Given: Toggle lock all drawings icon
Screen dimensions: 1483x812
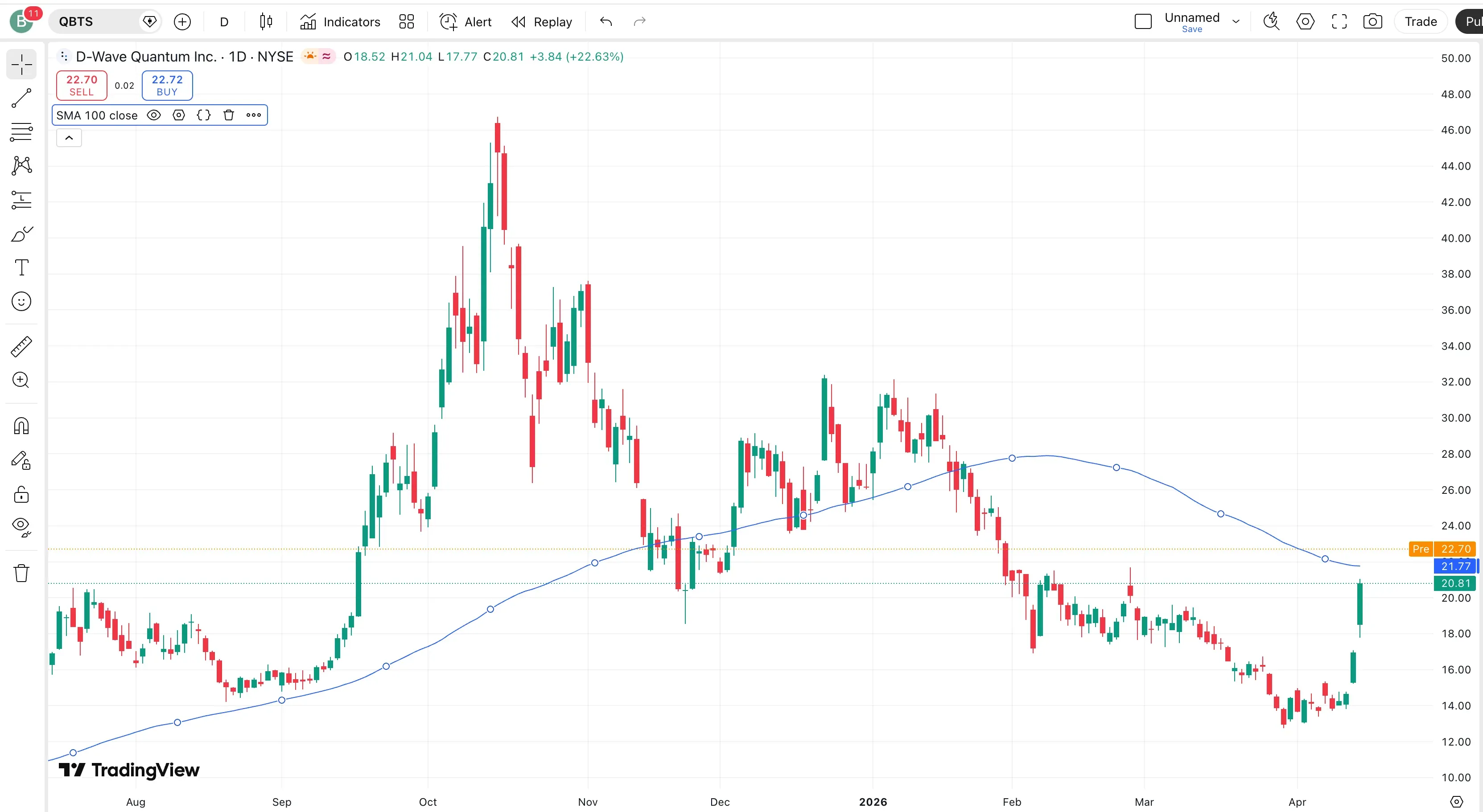Looking at the screenshot, I should [x=21, y=494].
